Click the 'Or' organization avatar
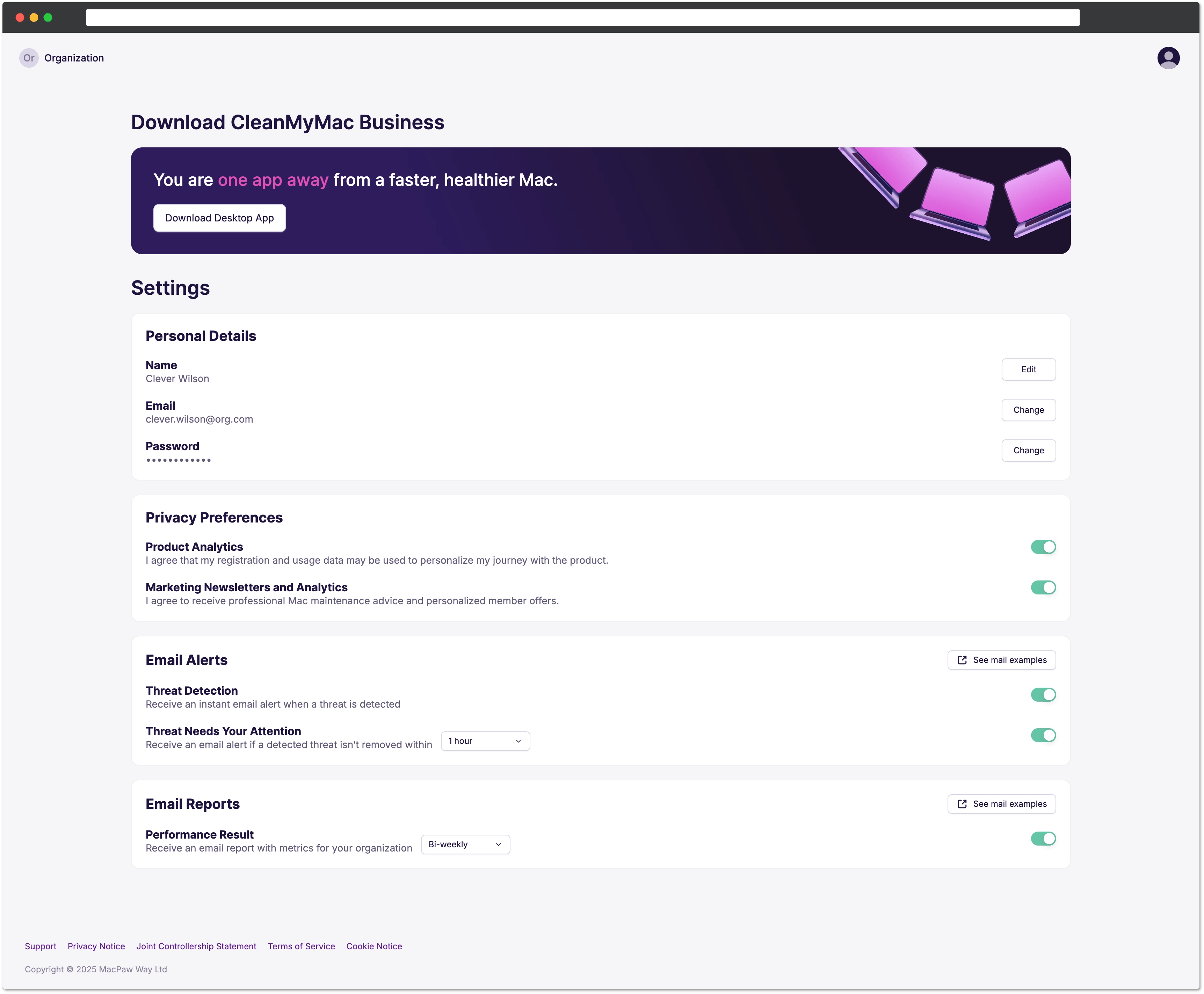This screenshot has height=994, width=1204. [x=29, y=58]
